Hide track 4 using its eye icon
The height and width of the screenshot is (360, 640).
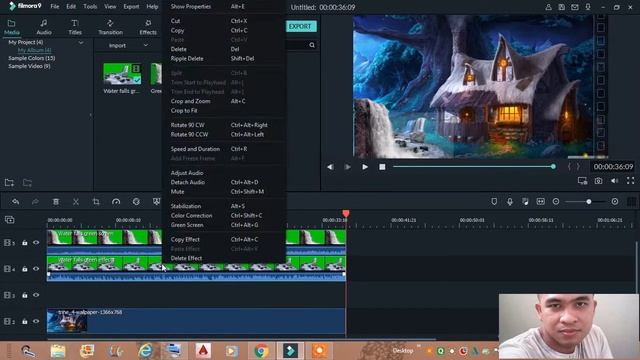pos(36,269)
